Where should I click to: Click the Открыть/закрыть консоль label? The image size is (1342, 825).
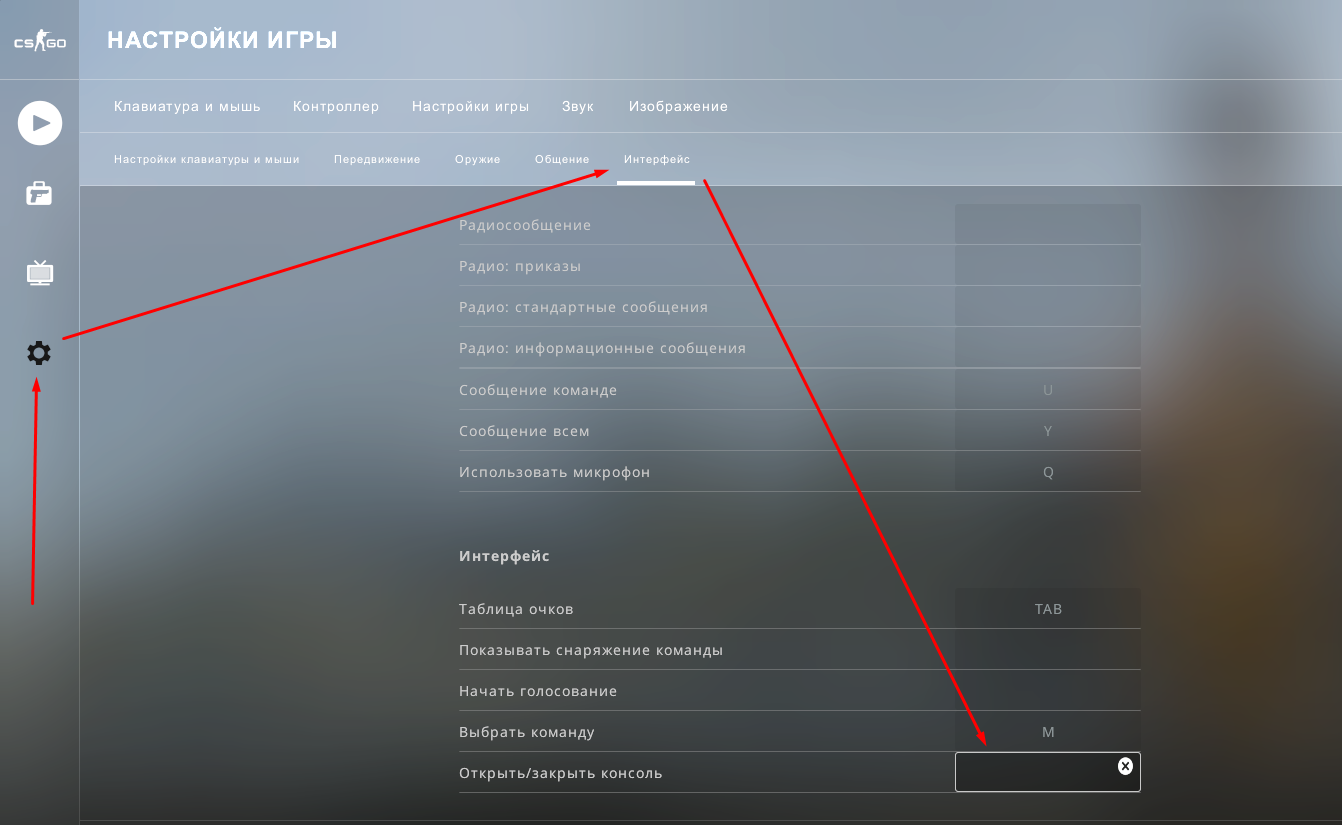[x=561, y=773]
